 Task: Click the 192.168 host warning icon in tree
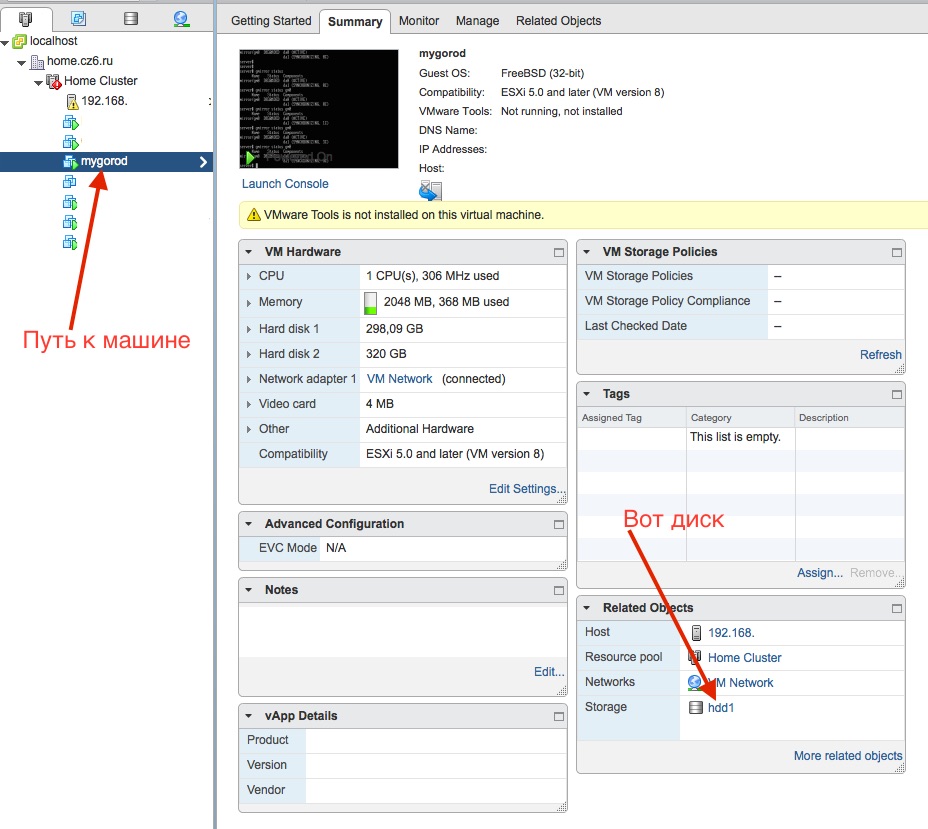tap(72, 101)
